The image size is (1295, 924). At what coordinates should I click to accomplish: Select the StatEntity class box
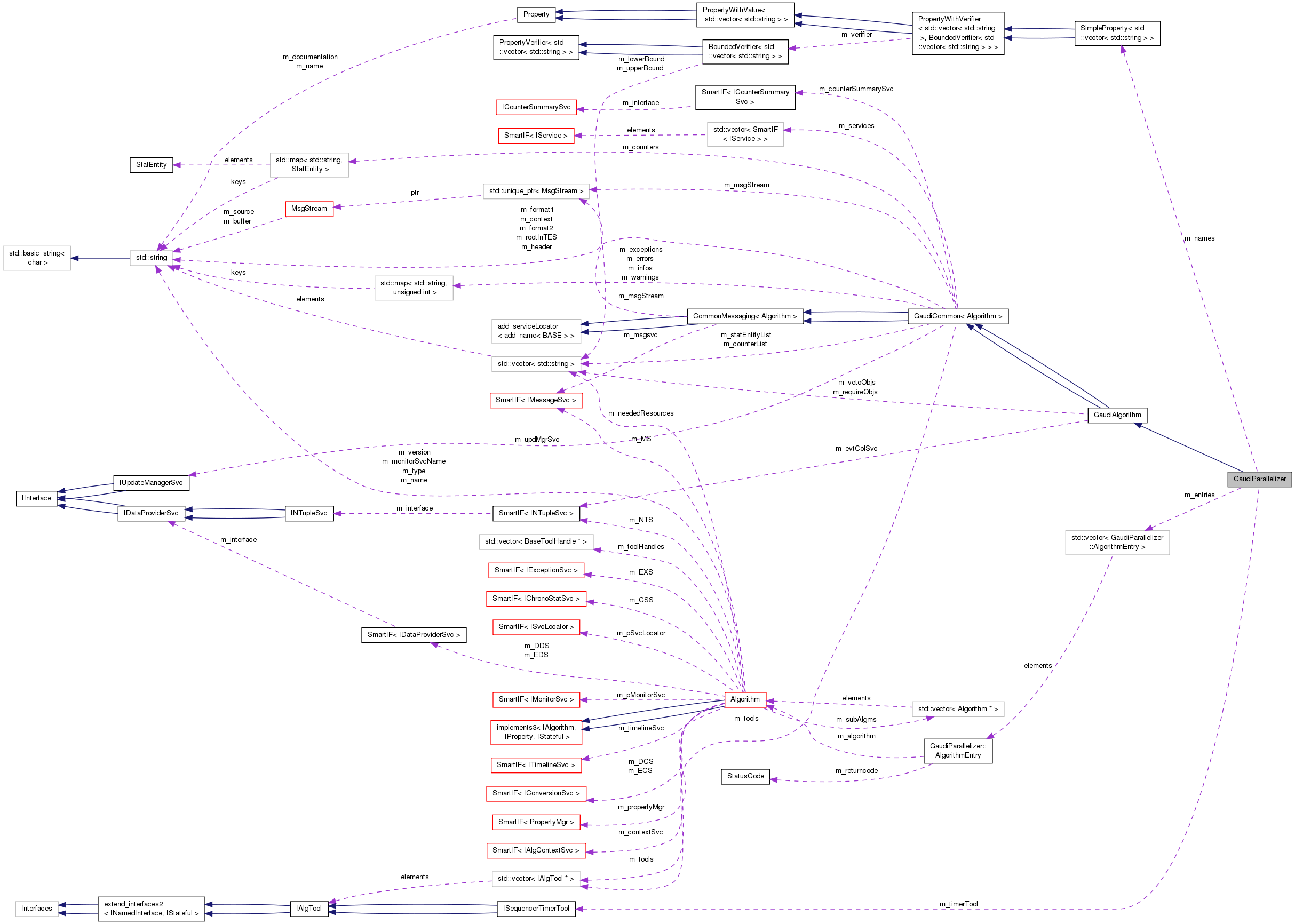tap(151, 164)
